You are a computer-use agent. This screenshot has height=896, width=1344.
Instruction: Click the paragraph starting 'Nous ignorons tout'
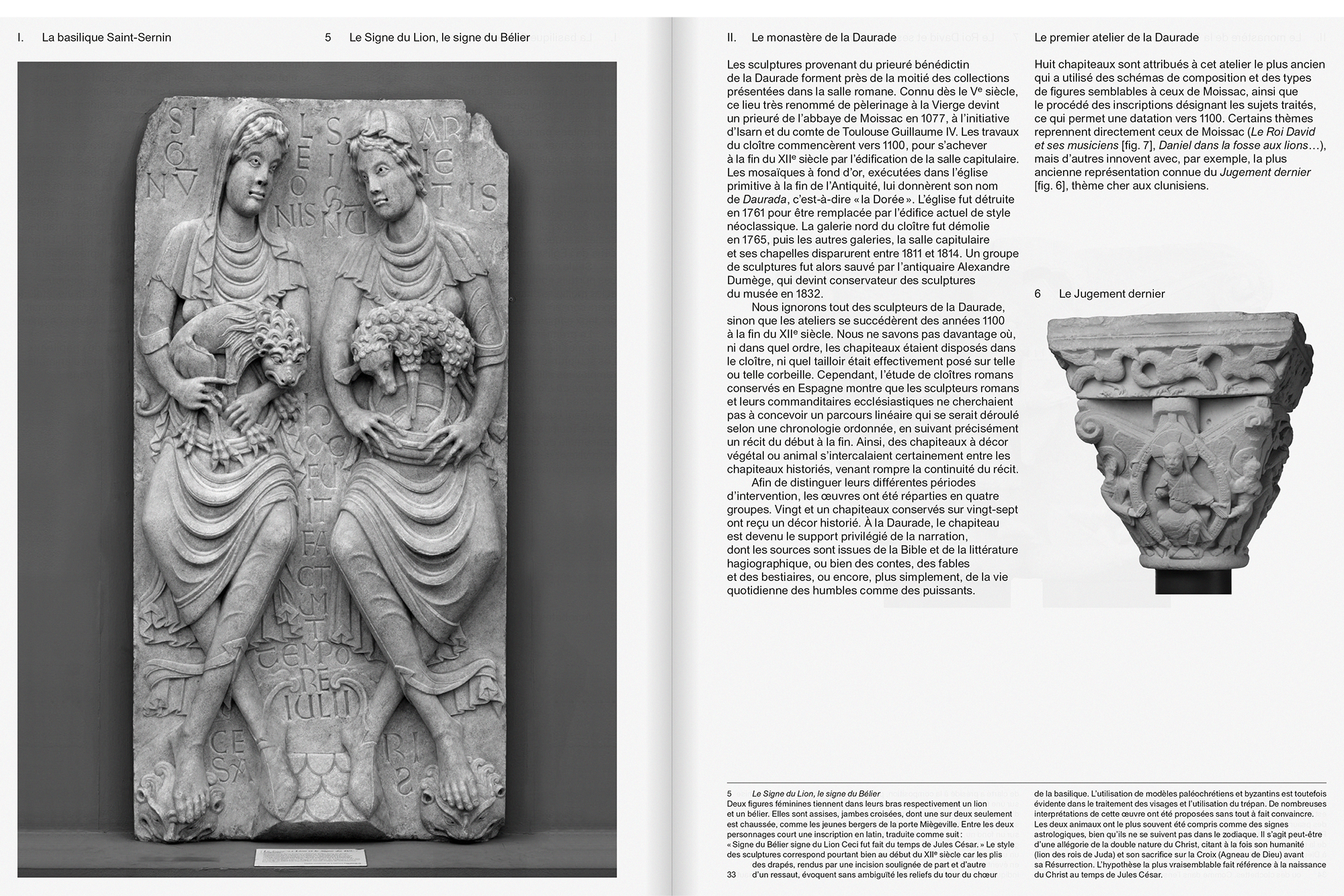pos(872,388)
